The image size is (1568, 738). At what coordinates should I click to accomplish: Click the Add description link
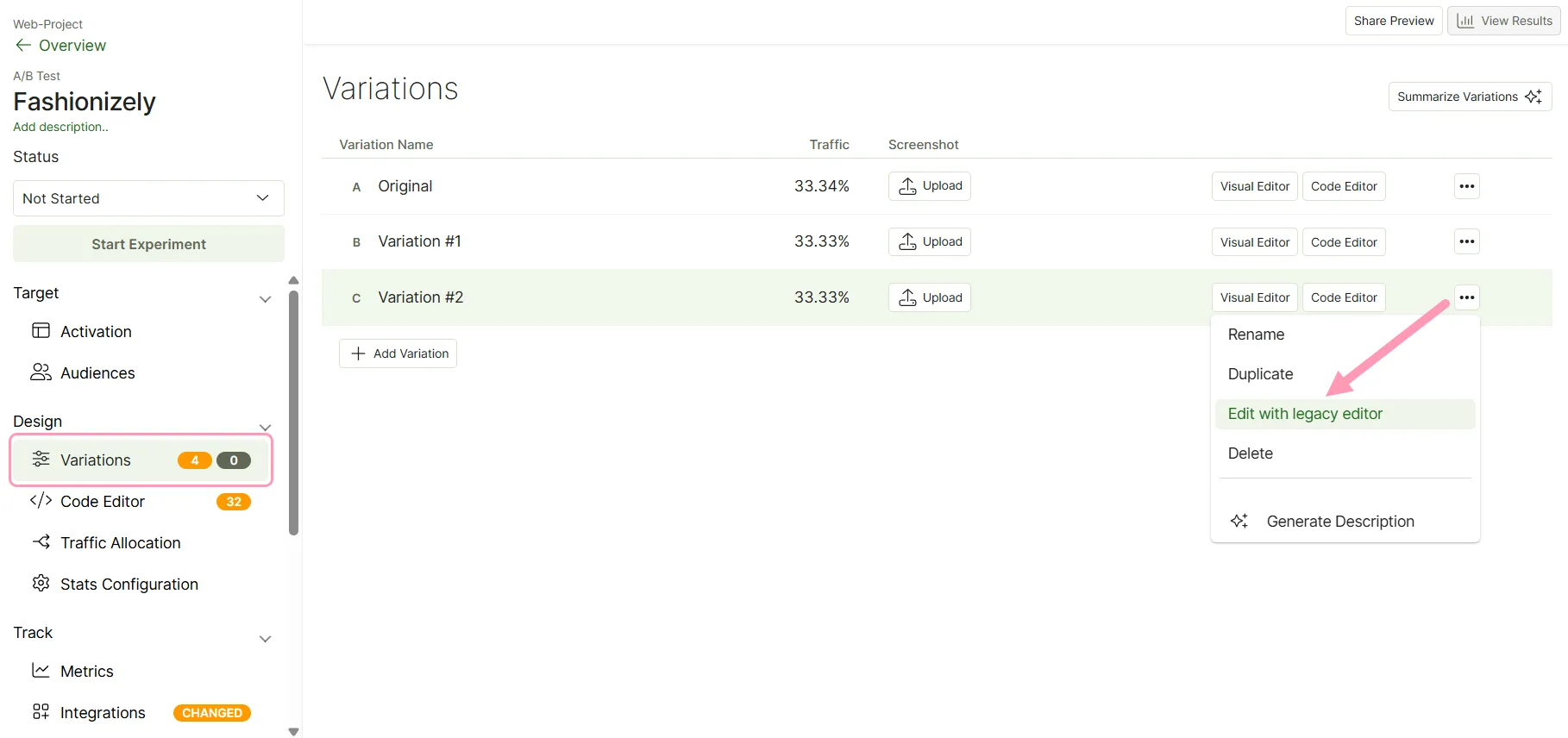60,127
